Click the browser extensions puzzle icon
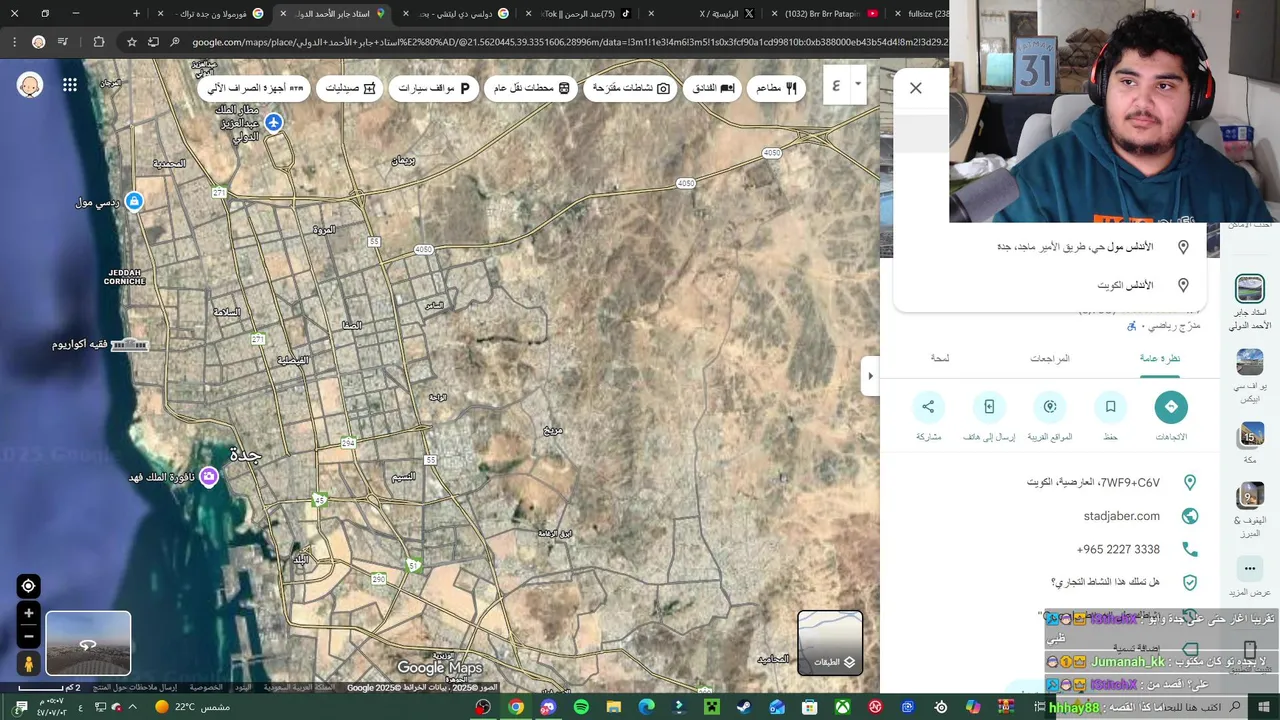Image resolution: width=1280 pixels, height=720 pixels. pyautogui.click(x=98, y=42)
